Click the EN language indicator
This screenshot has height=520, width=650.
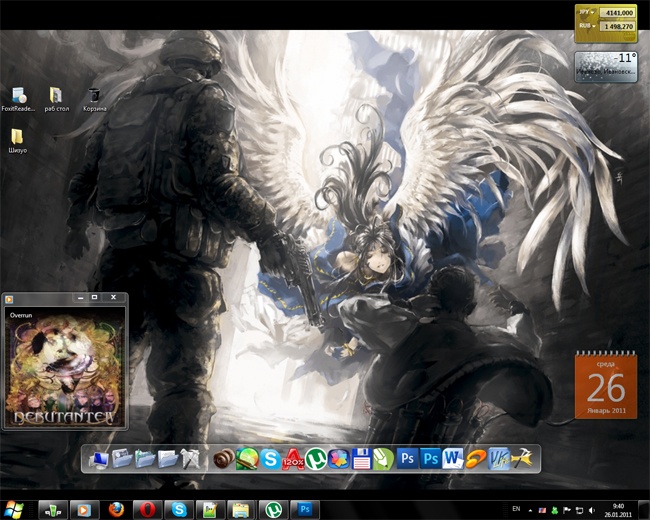coord(516,508)
